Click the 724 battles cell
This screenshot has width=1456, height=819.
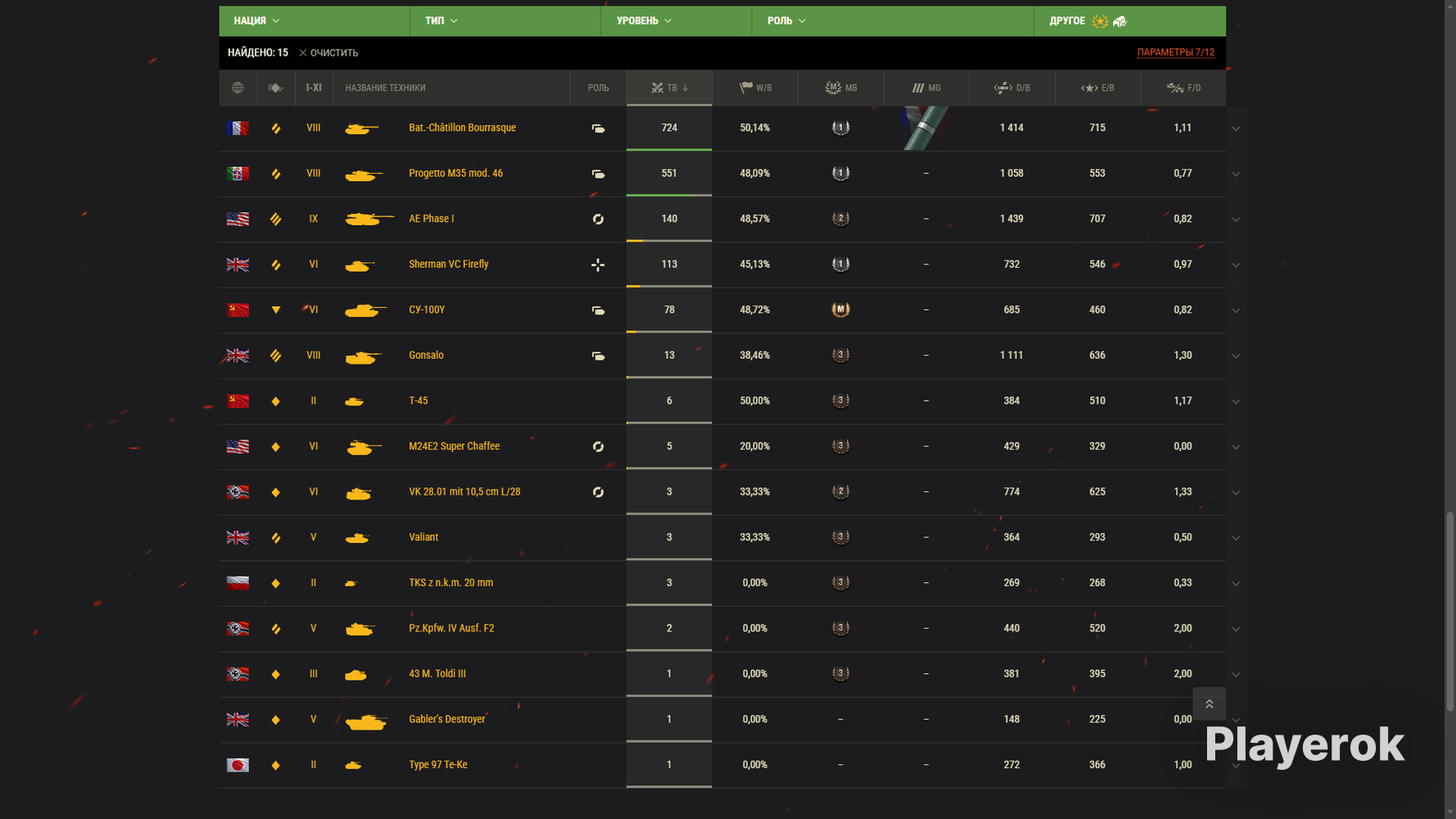tap(669, 128)
